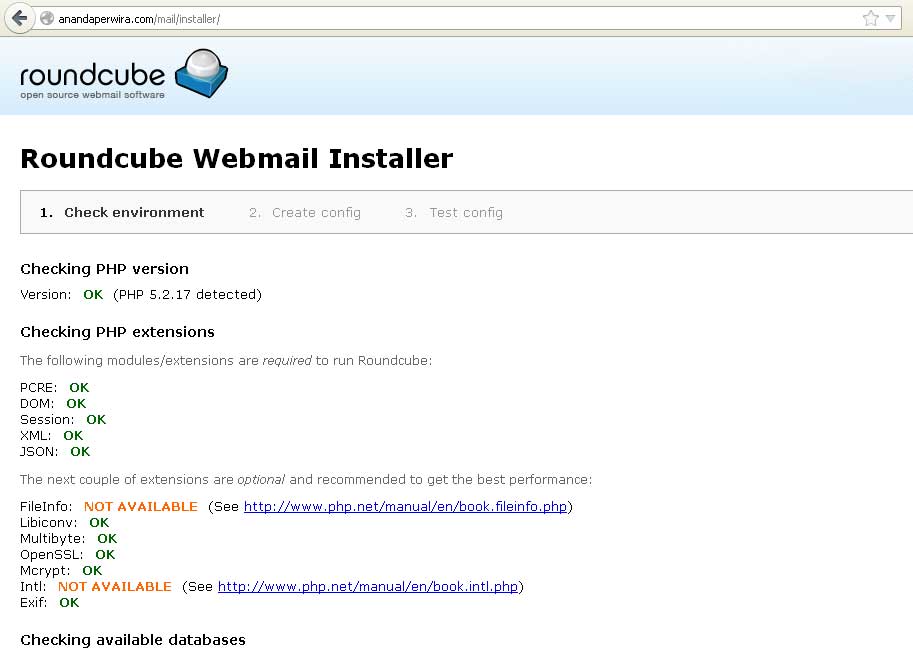
Task: Click the Roundcube Webmail Installer heading
Action: click(x=236, y=158)
